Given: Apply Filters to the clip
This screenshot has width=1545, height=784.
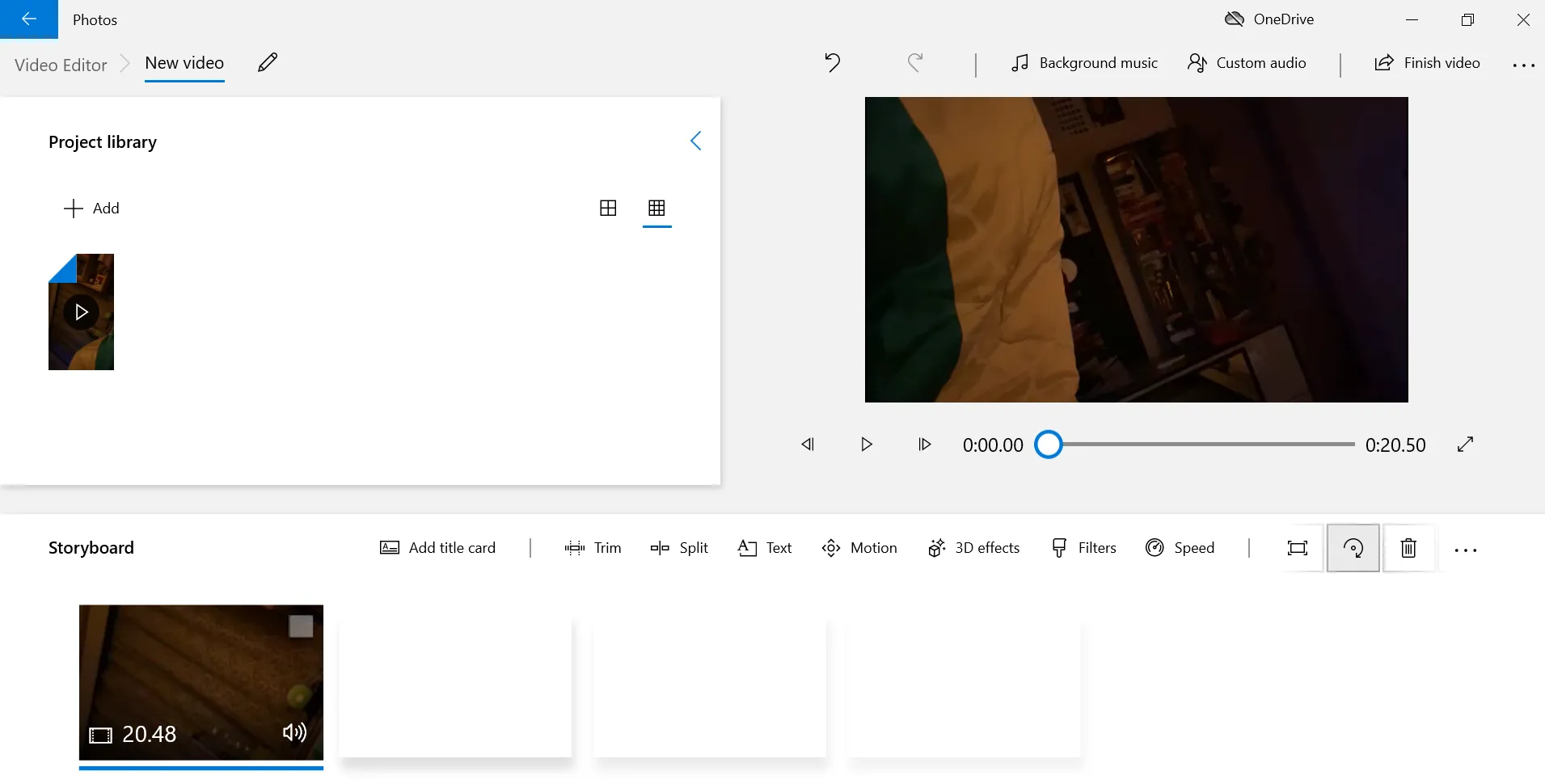Looking at the screenshot, I should click(x=1083, y=548).
